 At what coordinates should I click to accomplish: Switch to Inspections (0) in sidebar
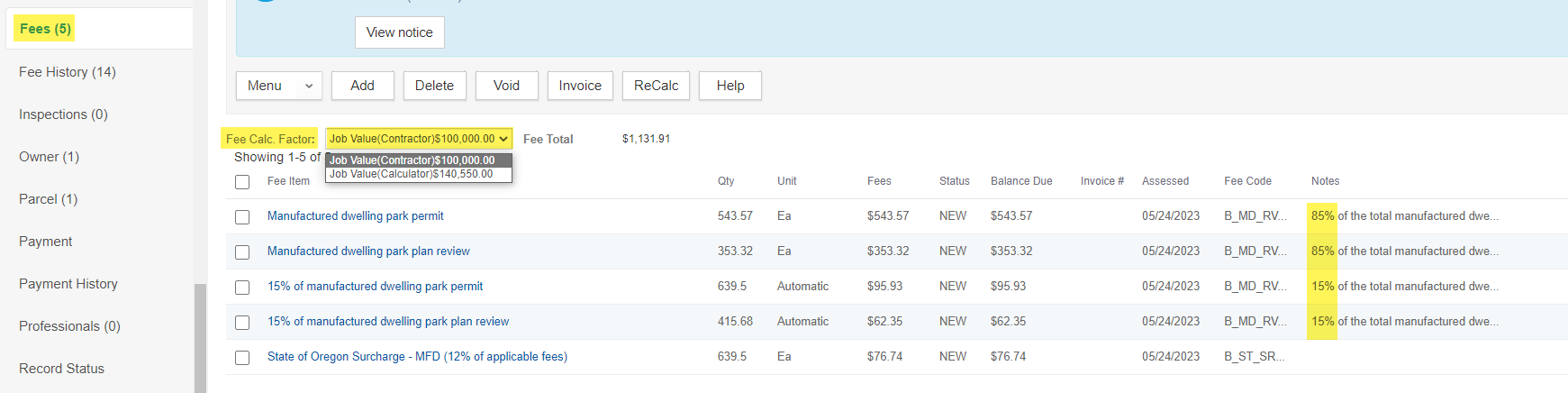[63, 114]
